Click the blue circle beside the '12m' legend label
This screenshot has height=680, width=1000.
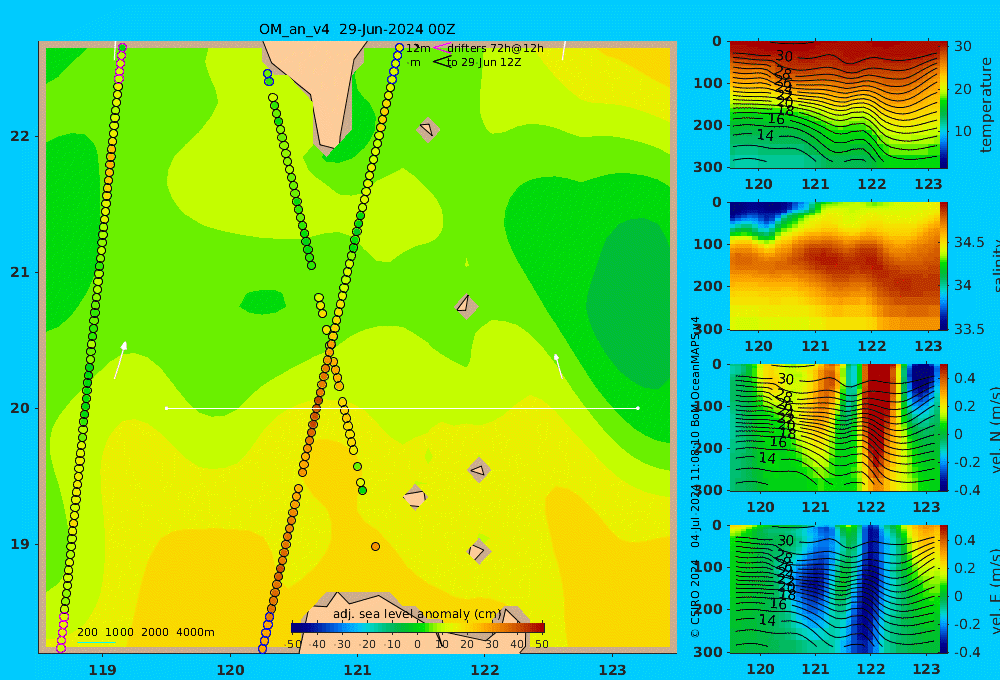click(399, 48)
